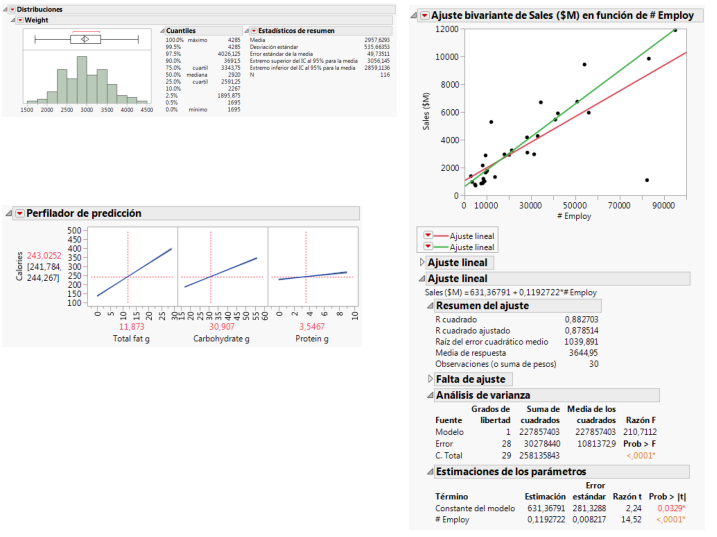
Task: Open the green-line Ajuste lineal legend menu
Action: tap(428, 246)
